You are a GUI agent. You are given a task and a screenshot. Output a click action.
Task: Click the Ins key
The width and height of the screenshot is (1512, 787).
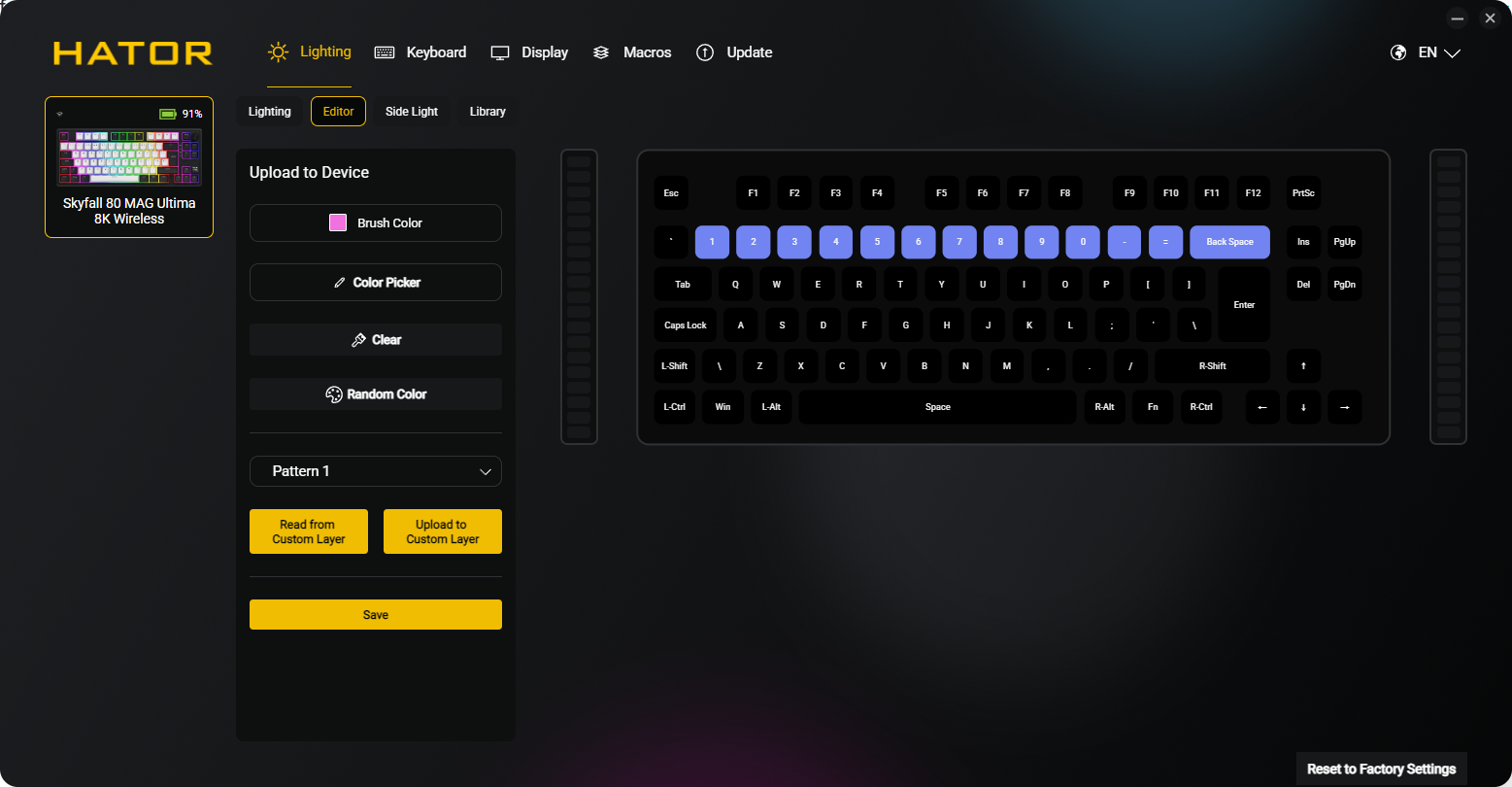click(x=1303, y=242)
